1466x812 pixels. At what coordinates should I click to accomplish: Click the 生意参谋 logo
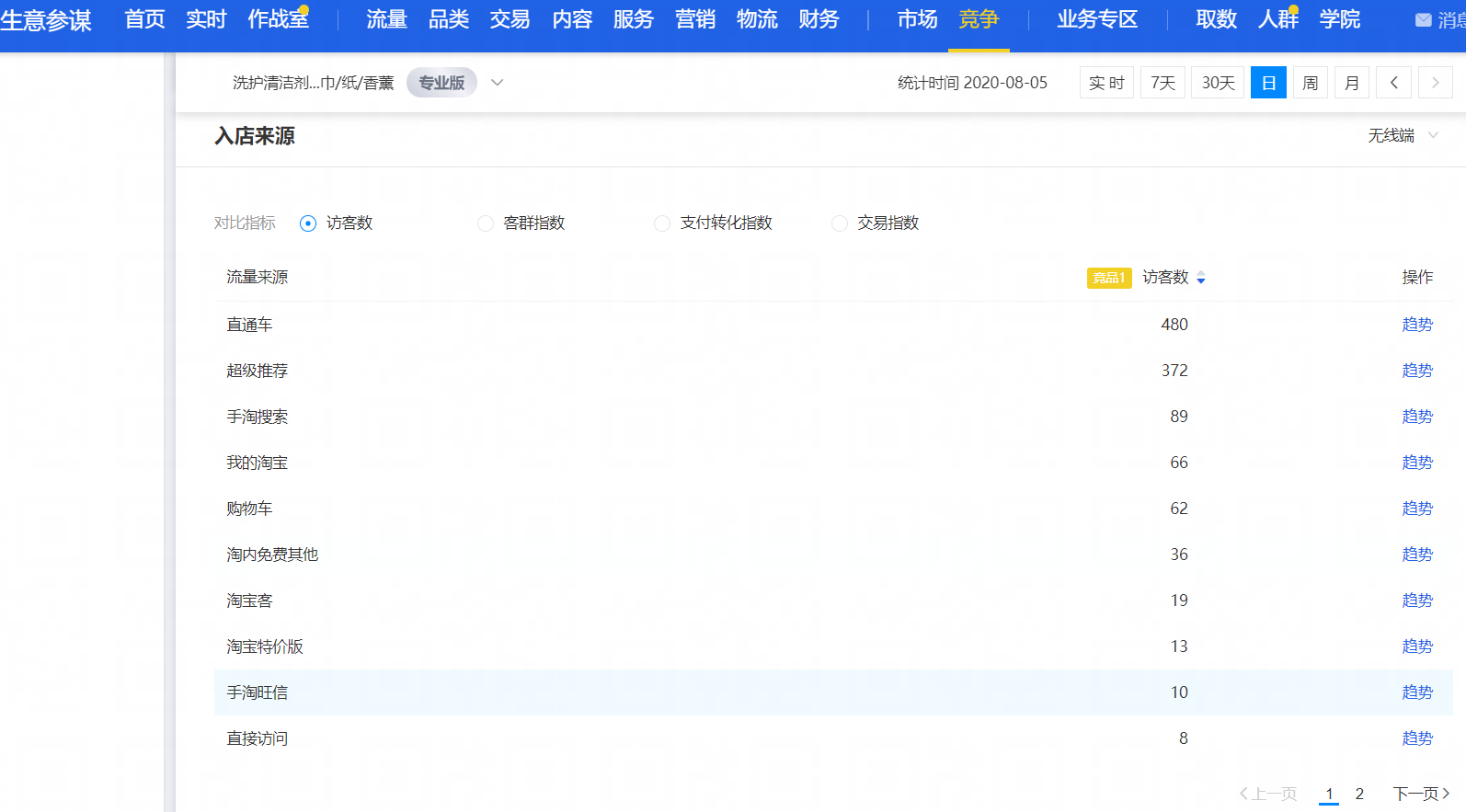pyautogui.click(x=46, y=19)
